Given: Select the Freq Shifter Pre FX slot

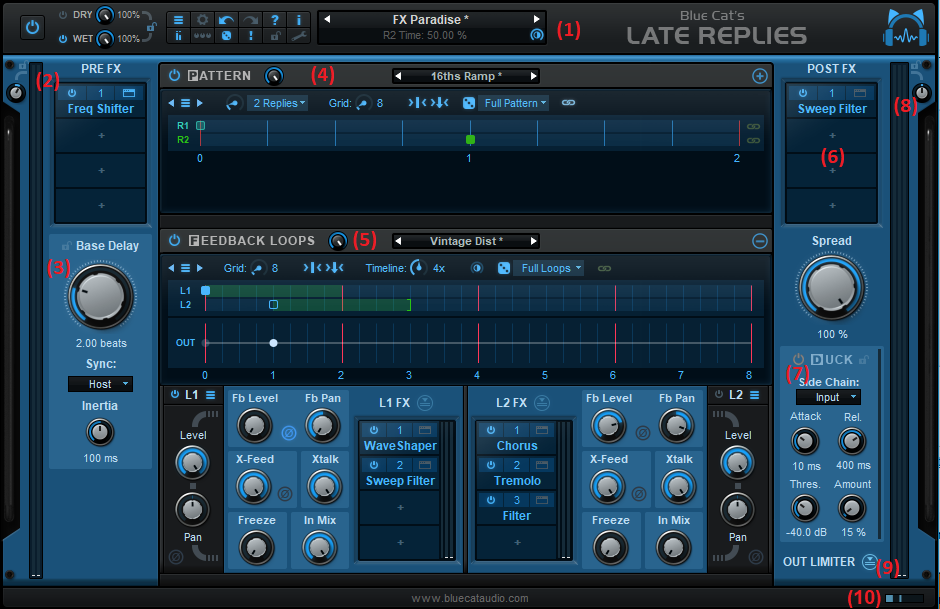Looking at the screenshot, I should pos(101,108).
